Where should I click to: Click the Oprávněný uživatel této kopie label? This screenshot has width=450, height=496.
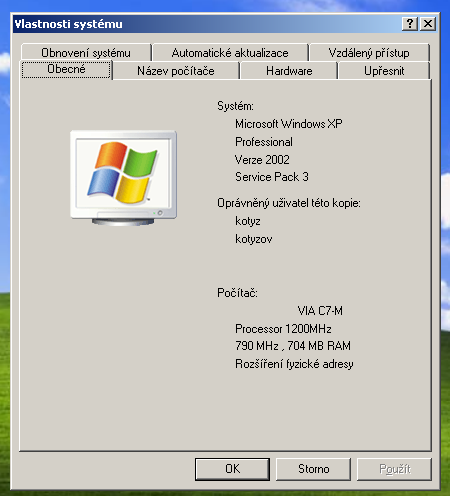click(289, 203)
